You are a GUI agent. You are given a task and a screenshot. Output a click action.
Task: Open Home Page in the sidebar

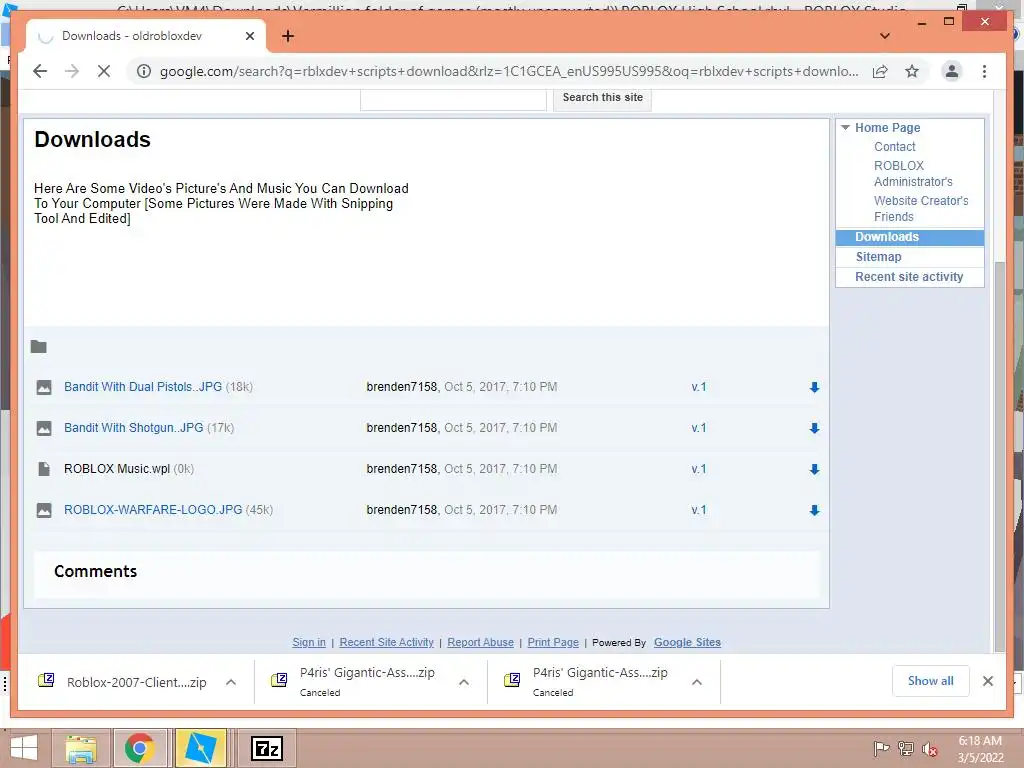click(888, 127)
